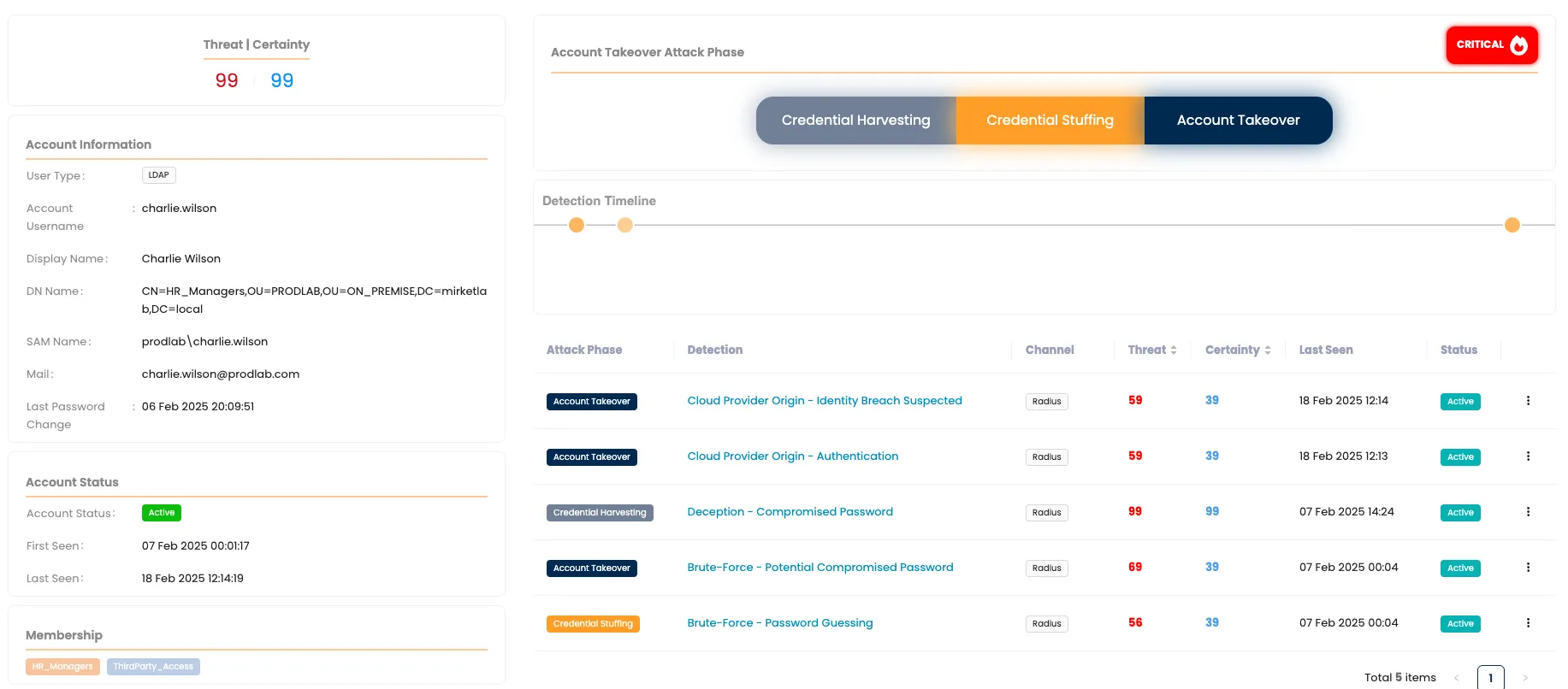Open actions menu for Password Guessing row
The height and width of the screenshot is (689, 1568).
click(1528, 623)
